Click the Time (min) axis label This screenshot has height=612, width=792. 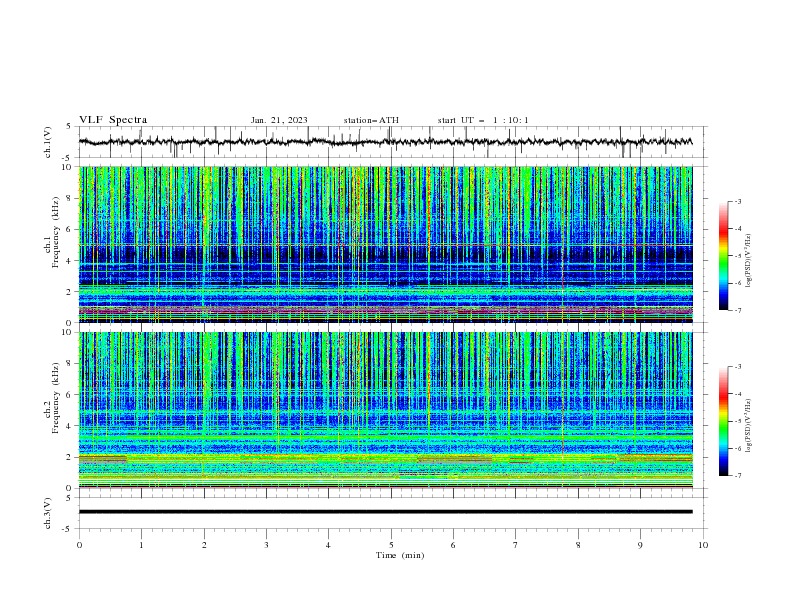[x=400, y=555]
